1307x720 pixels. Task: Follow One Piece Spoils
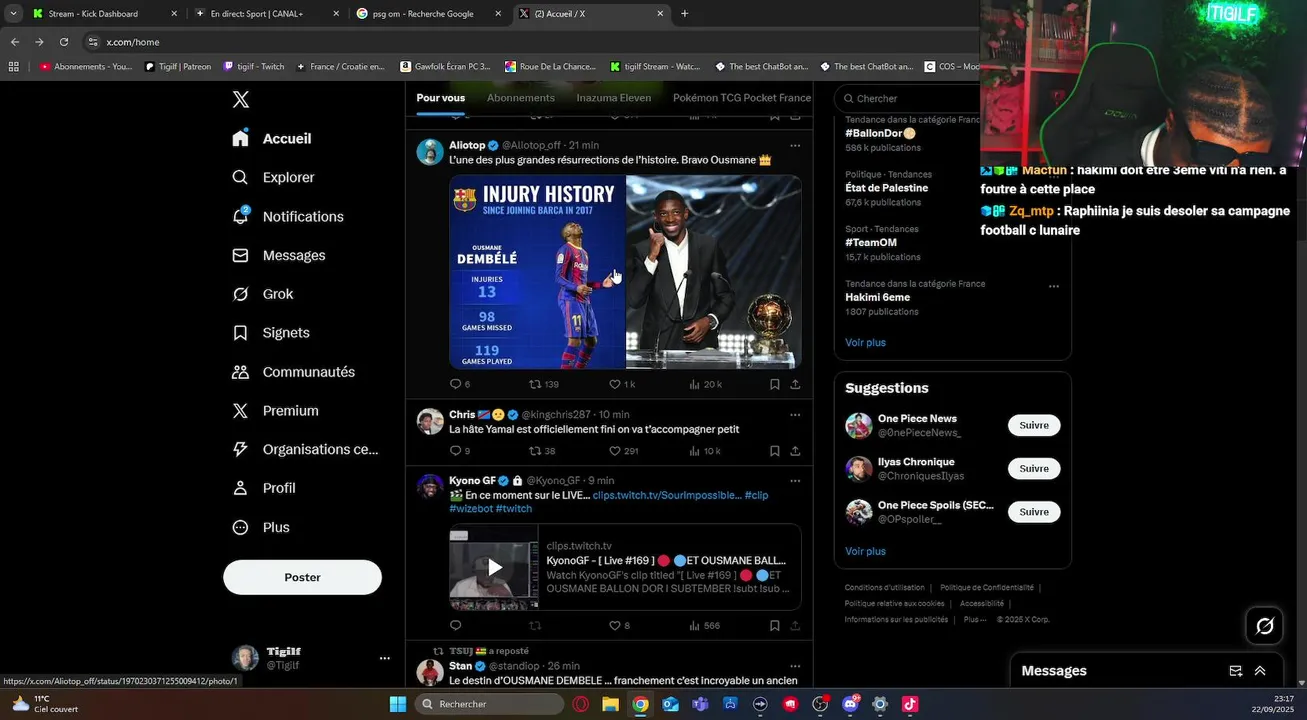(1034, 511)
